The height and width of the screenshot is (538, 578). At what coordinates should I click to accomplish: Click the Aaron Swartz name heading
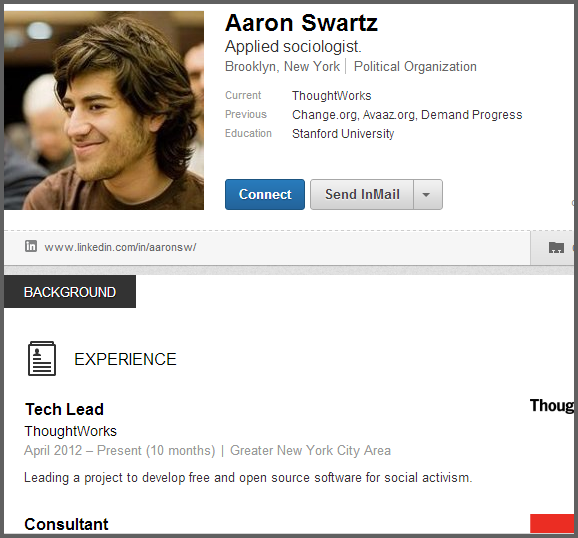click(301, 23)
